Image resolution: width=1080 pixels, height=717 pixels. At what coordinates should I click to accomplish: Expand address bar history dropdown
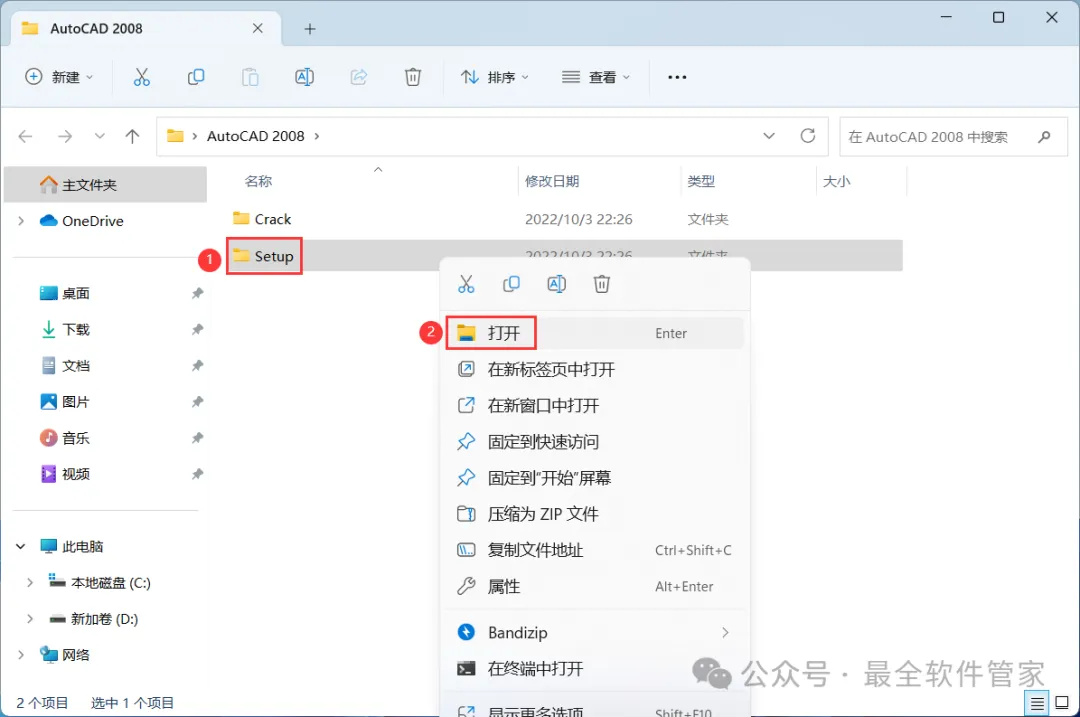[769, 136]
